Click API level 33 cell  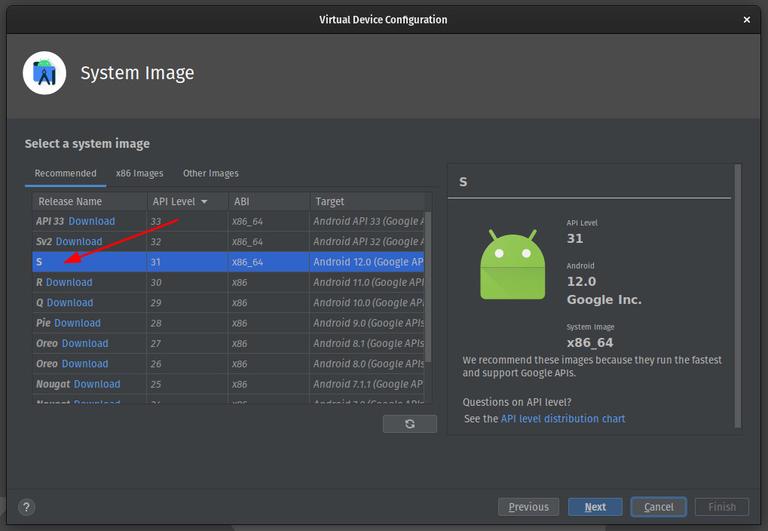tap(188, 221)
